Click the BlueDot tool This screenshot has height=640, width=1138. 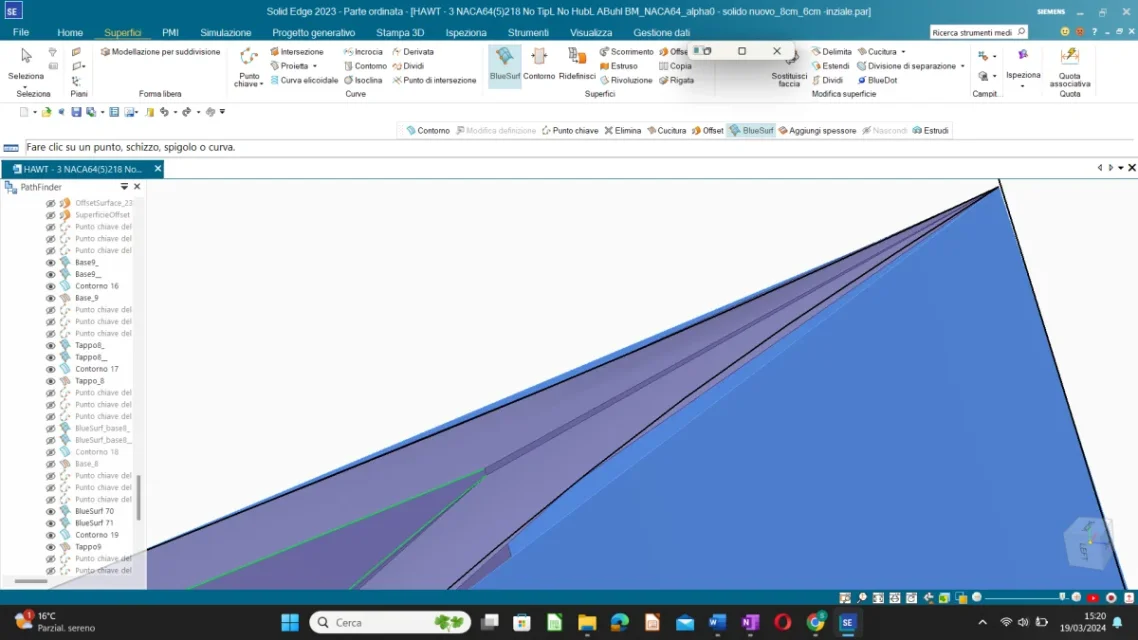[882, 80]
